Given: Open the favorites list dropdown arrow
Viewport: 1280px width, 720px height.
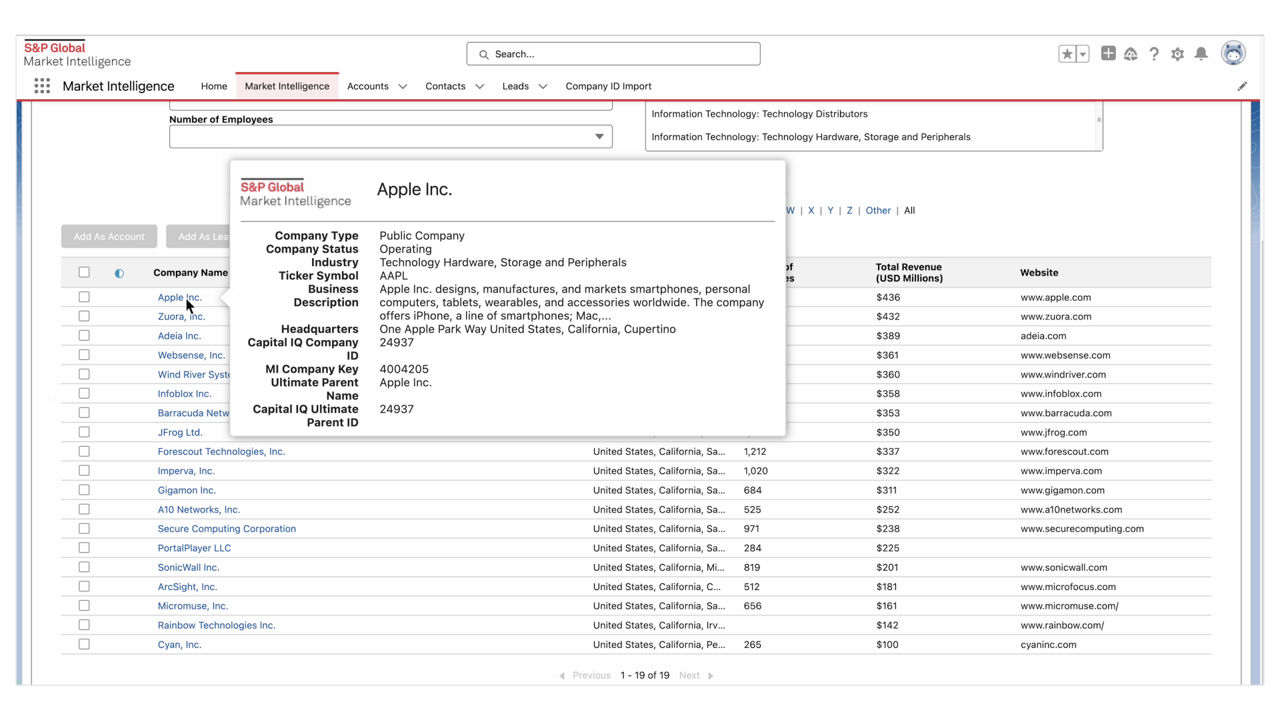Looking at the screenshot, I should pos(1082,54).
